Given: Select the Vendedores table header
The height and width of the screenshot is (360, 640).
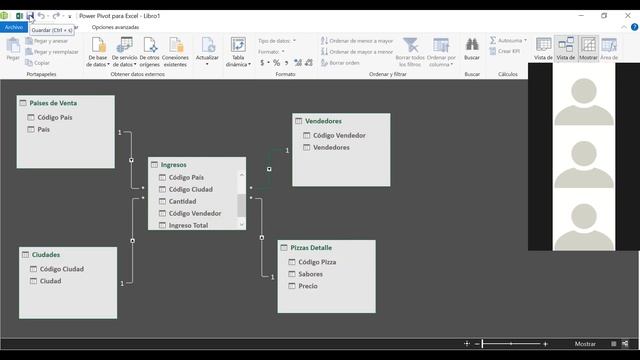Looking at the screenshot, I should click(x=323, y=121).
